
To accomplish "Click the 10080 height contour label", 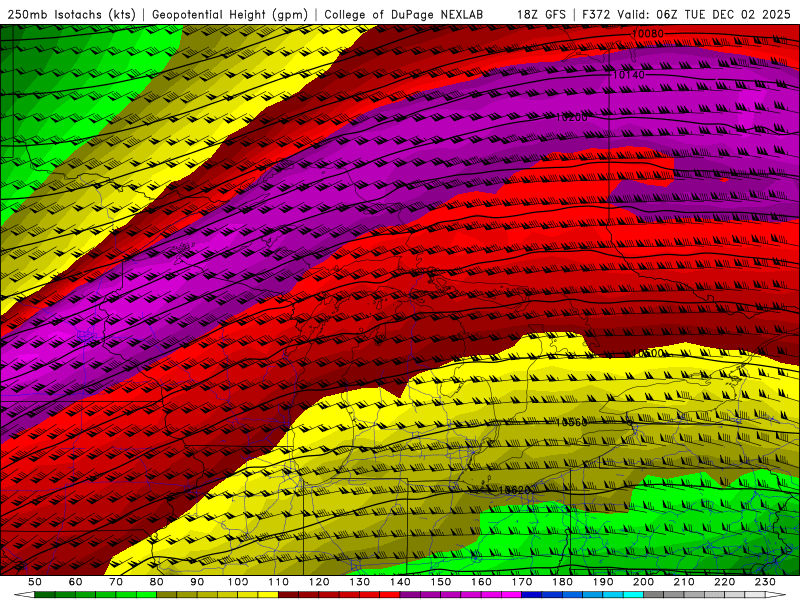I will pyautogui.click(x=648, y=34).
